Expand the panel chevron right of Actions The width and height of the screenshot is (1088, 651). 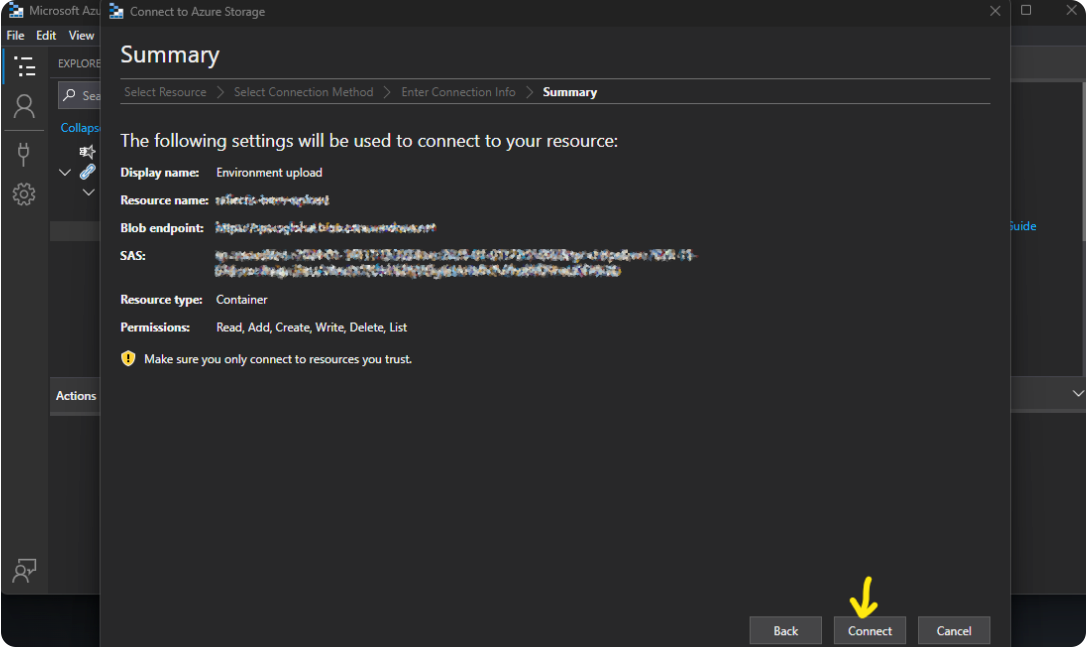tap(1078, 394)
